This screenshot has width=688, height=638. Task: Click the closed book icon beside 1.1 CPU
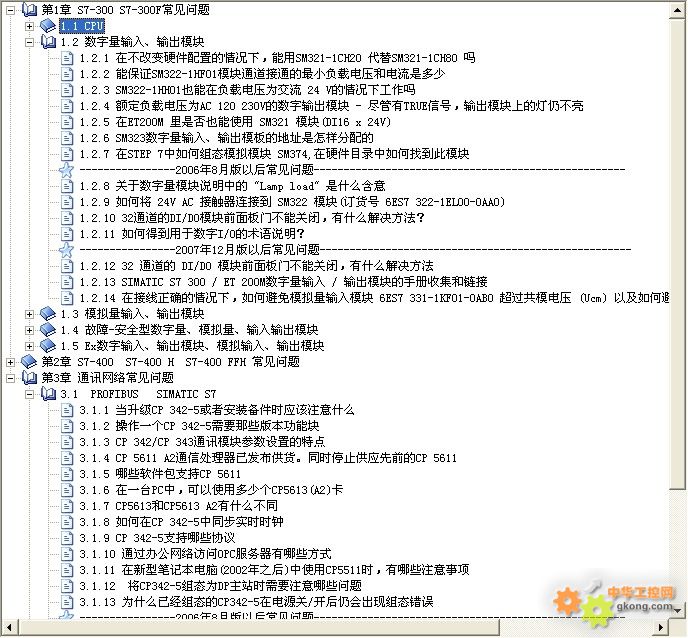click(48, 25)
